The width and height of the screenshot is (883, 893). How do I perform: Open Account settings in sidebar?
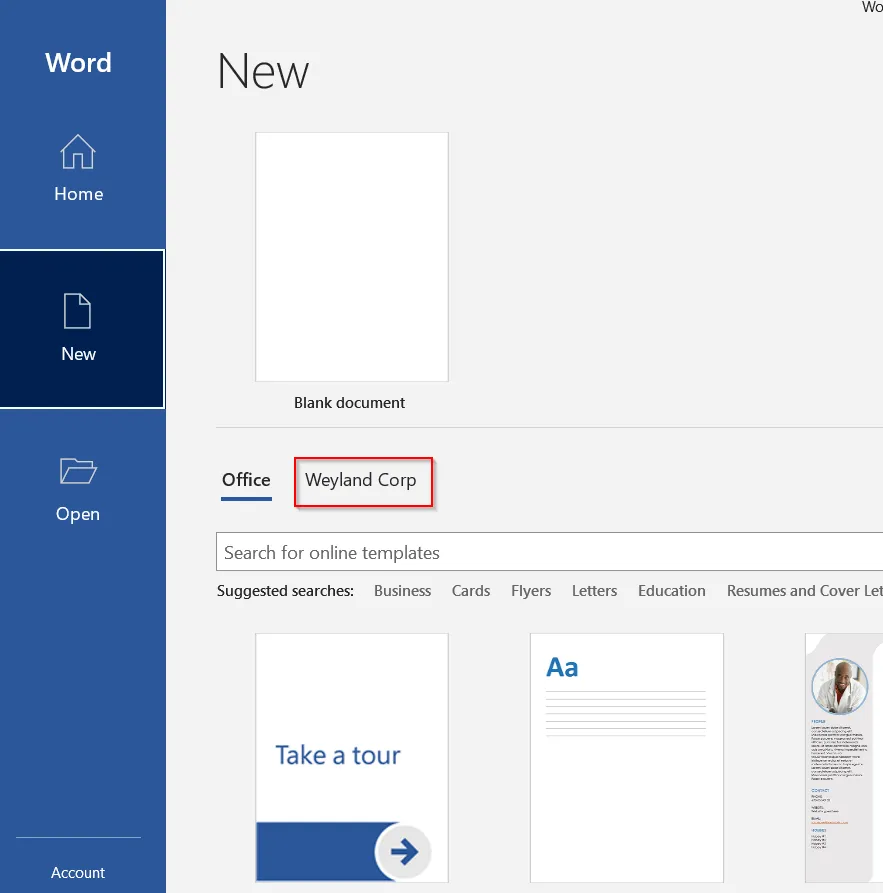78,872
